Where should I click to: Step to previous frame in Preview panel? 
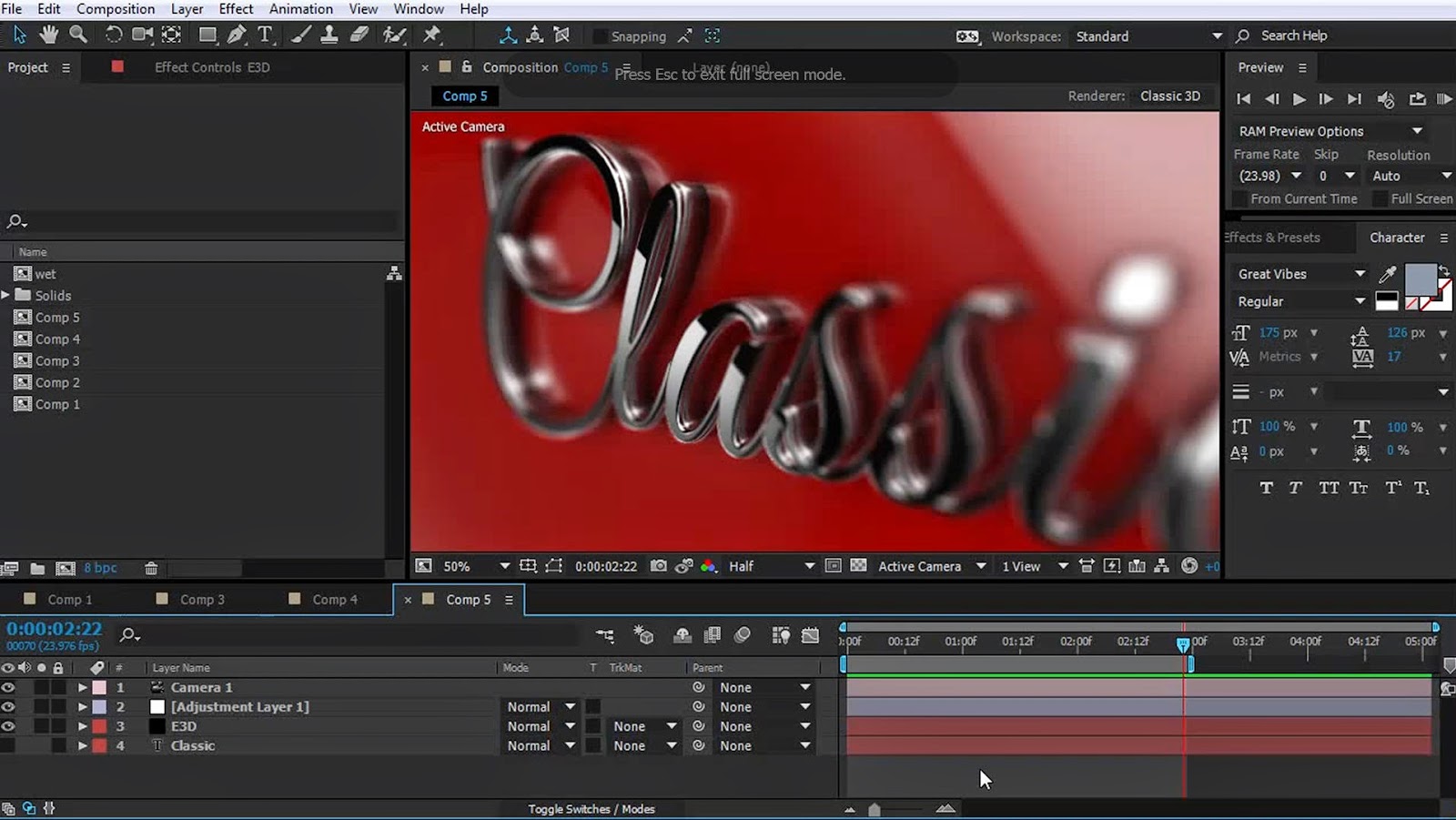pos(1271,98)
